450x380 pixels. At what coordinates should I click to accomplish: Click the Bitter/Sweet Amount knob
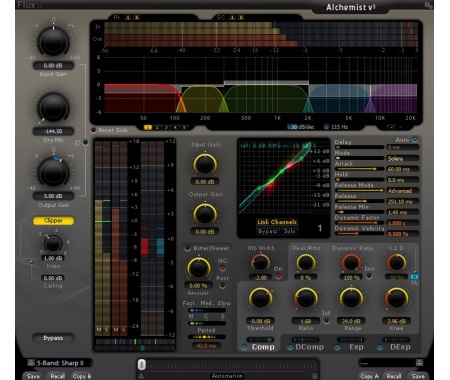(198, 268)
